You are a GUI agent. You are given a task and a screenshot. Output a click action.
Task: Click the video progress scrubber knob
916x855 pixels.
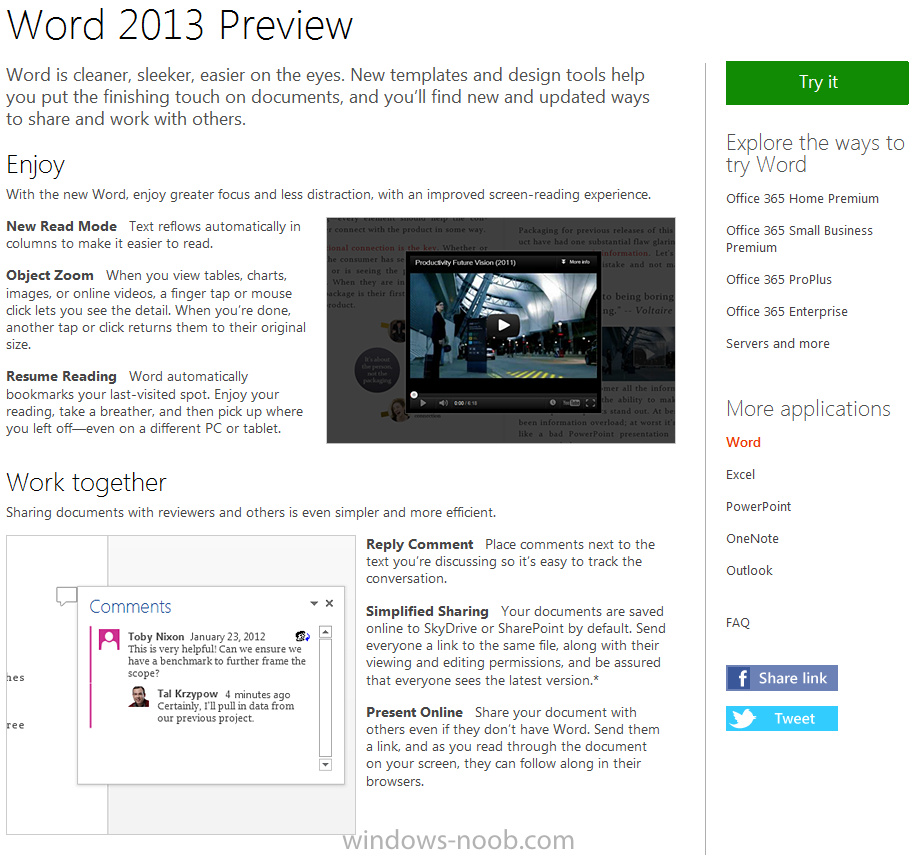pyautogui.click(x=414, y=395)
